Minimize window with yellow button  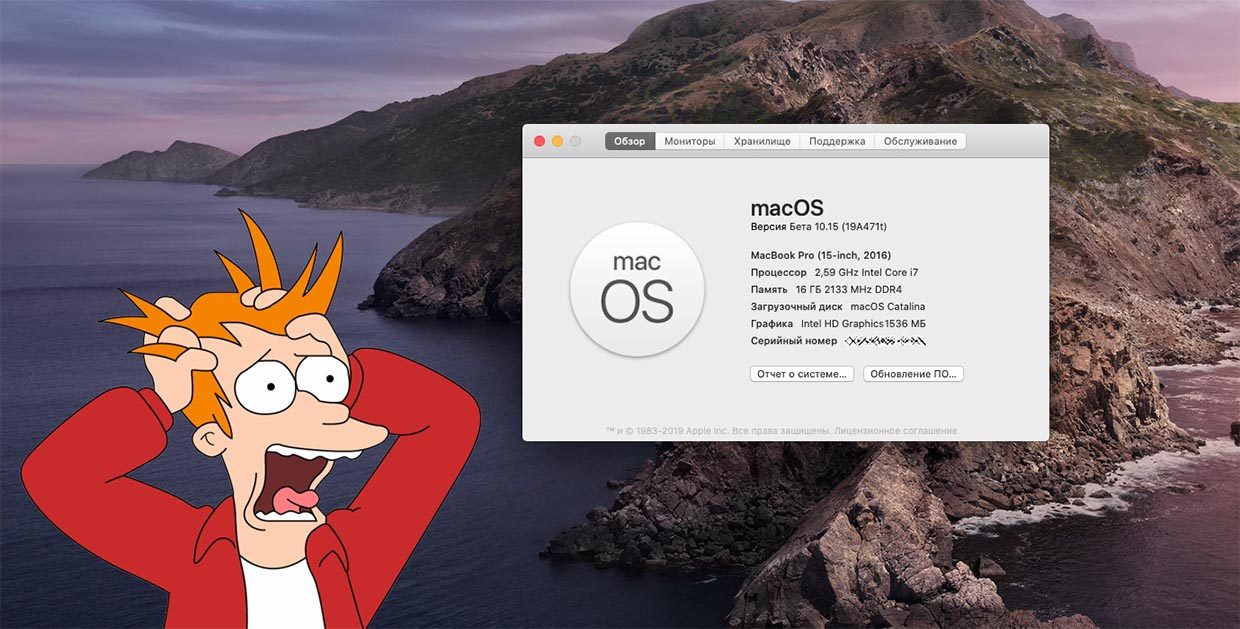(557, 141)
